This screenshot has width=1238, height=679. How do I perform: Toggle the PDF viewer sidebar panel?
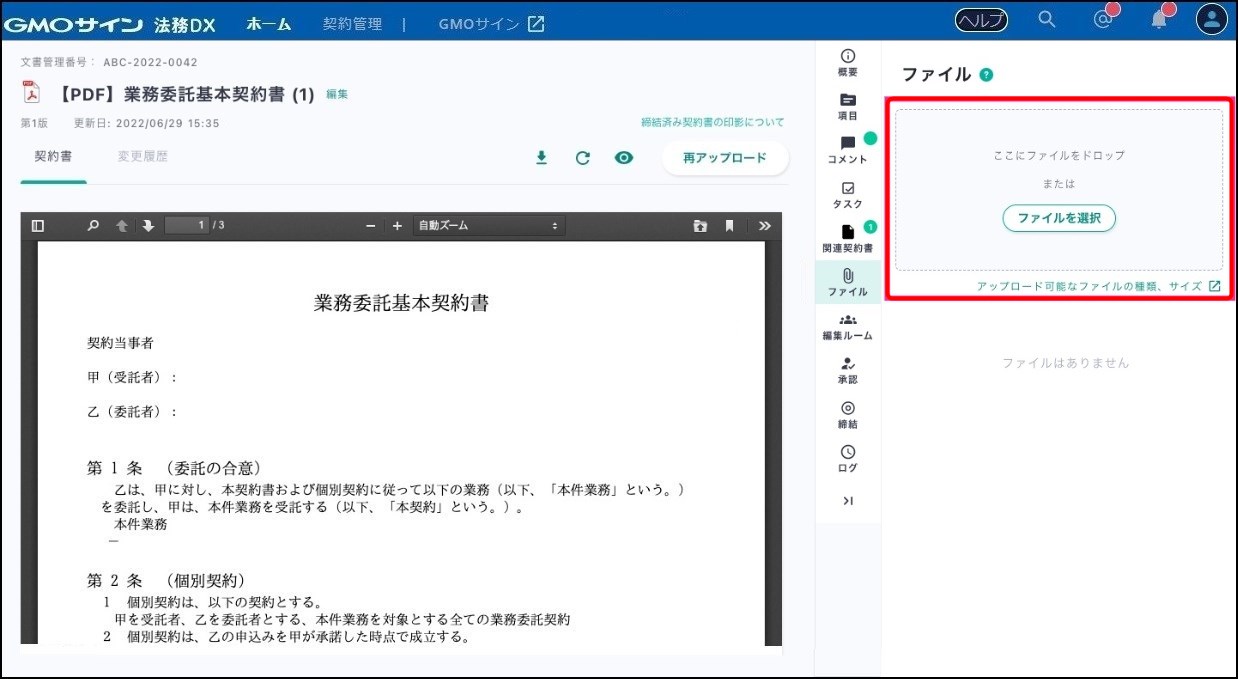38,226
